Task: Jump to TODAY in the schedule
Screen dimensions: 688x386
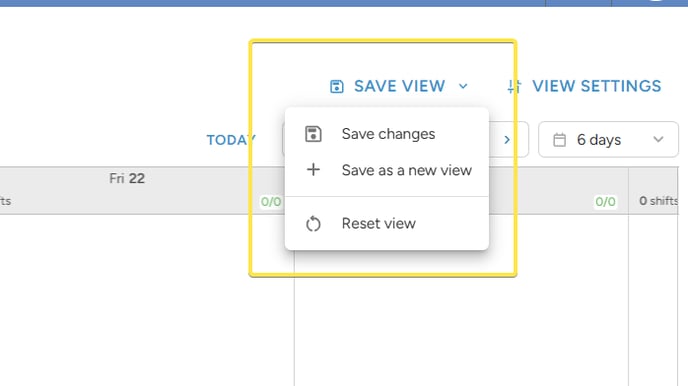Action: click(x=231, y=140)
